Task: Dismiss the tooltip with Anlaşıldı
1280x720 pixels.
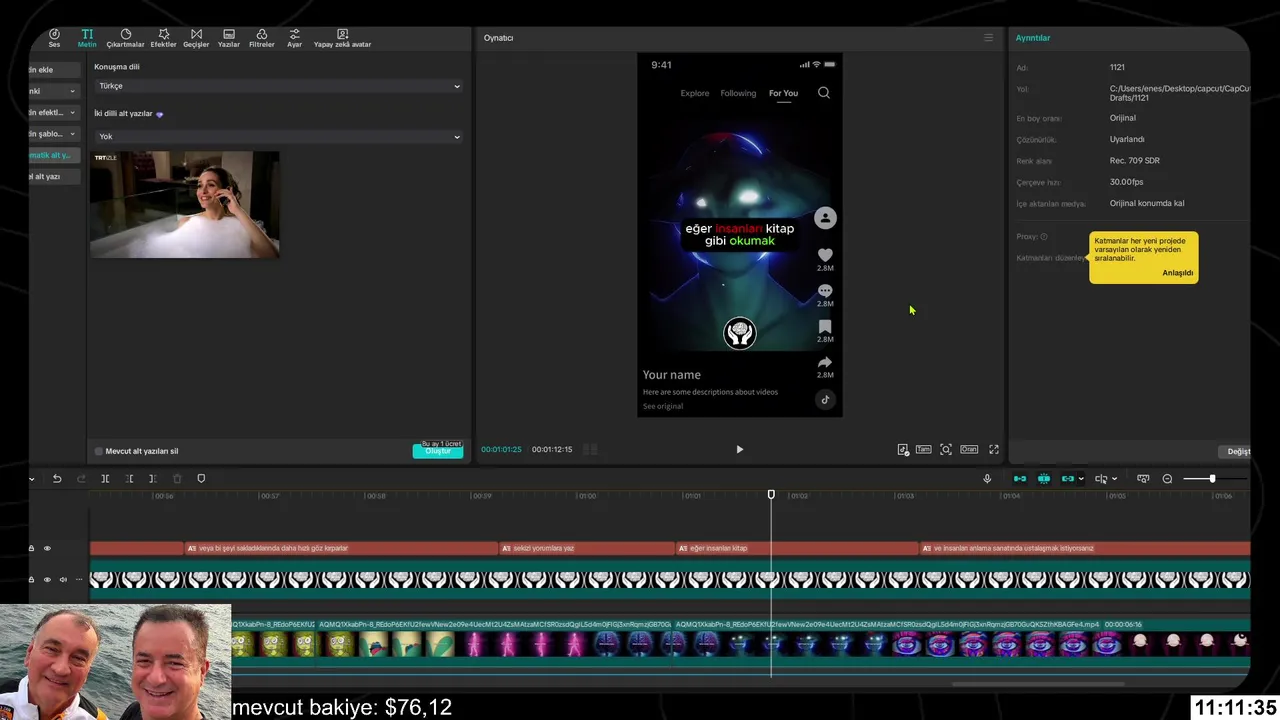Action: (1177, 273)
